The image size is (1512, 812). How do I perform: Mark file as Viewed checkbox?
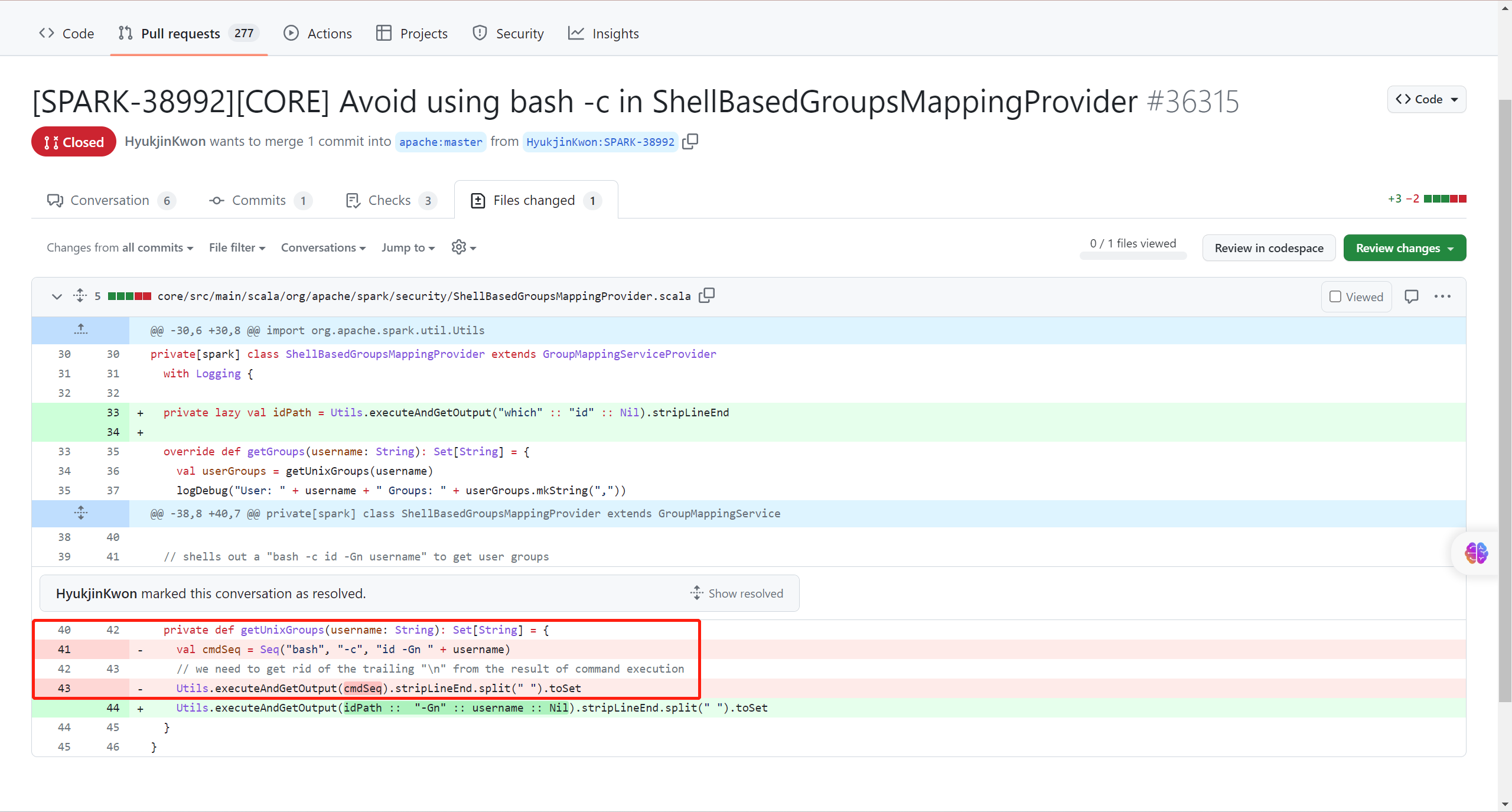point(1335,296)
